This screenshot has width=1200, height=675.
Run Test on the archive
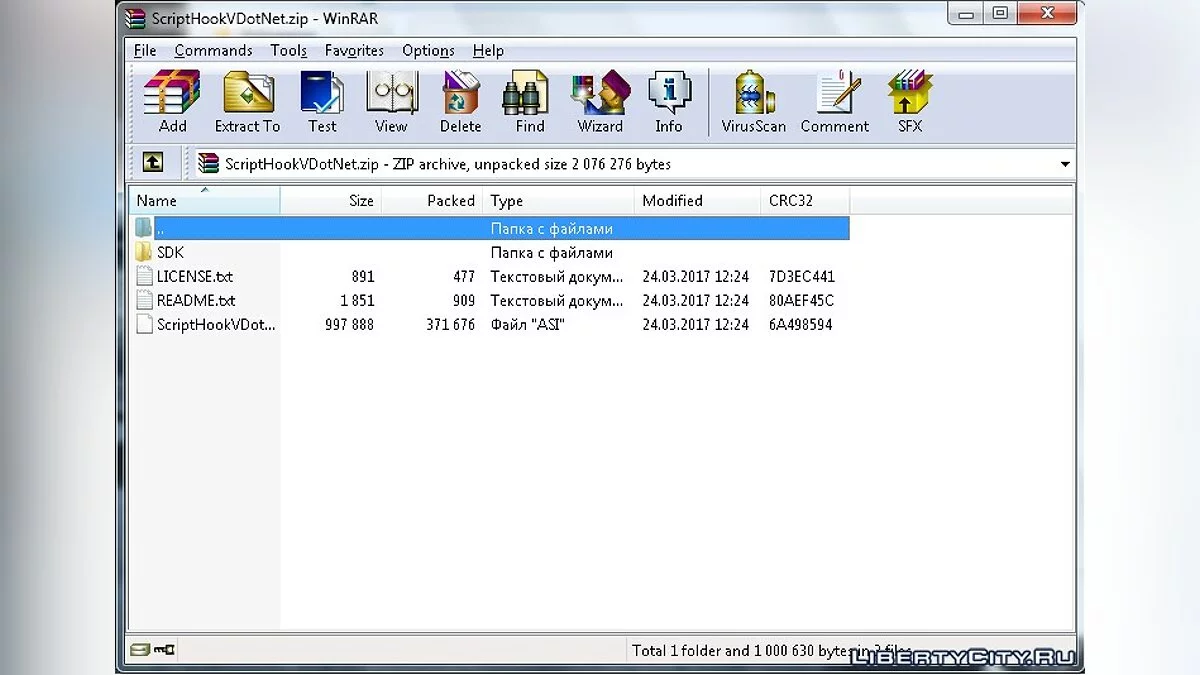tap(322, 102)
